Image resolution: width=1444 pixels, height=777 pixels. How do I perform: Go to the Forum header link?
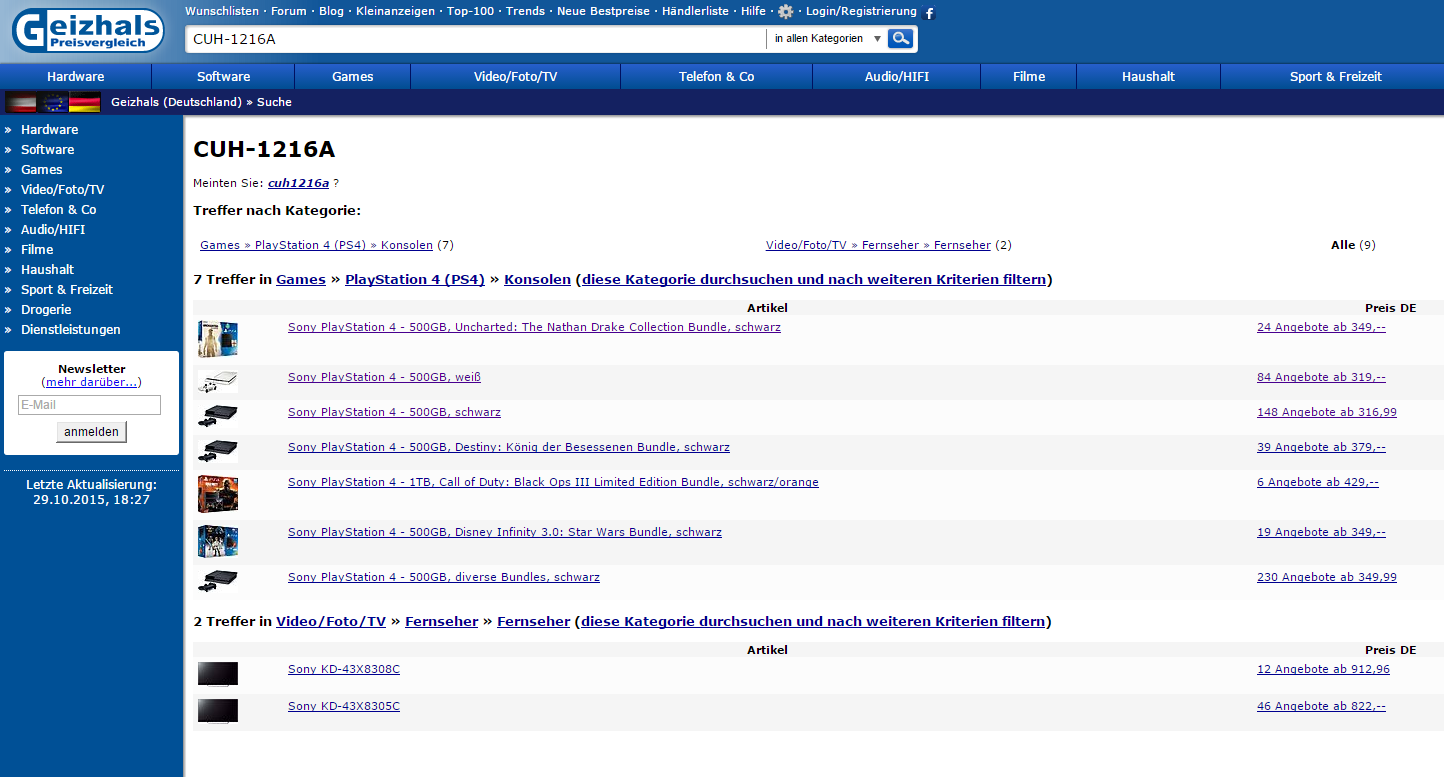289,11
